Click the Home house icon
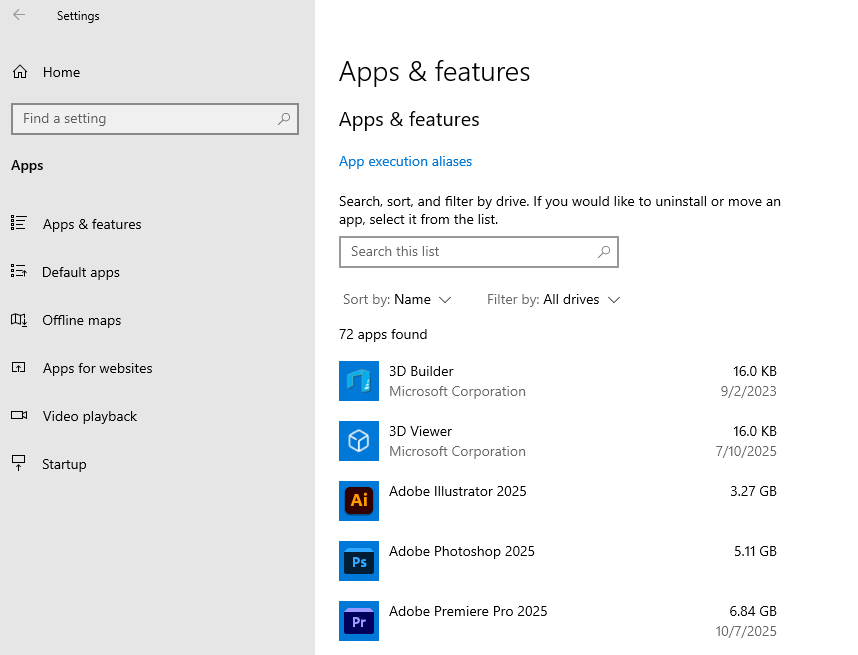This screenshot has width=858, height=655. (18, 71)
